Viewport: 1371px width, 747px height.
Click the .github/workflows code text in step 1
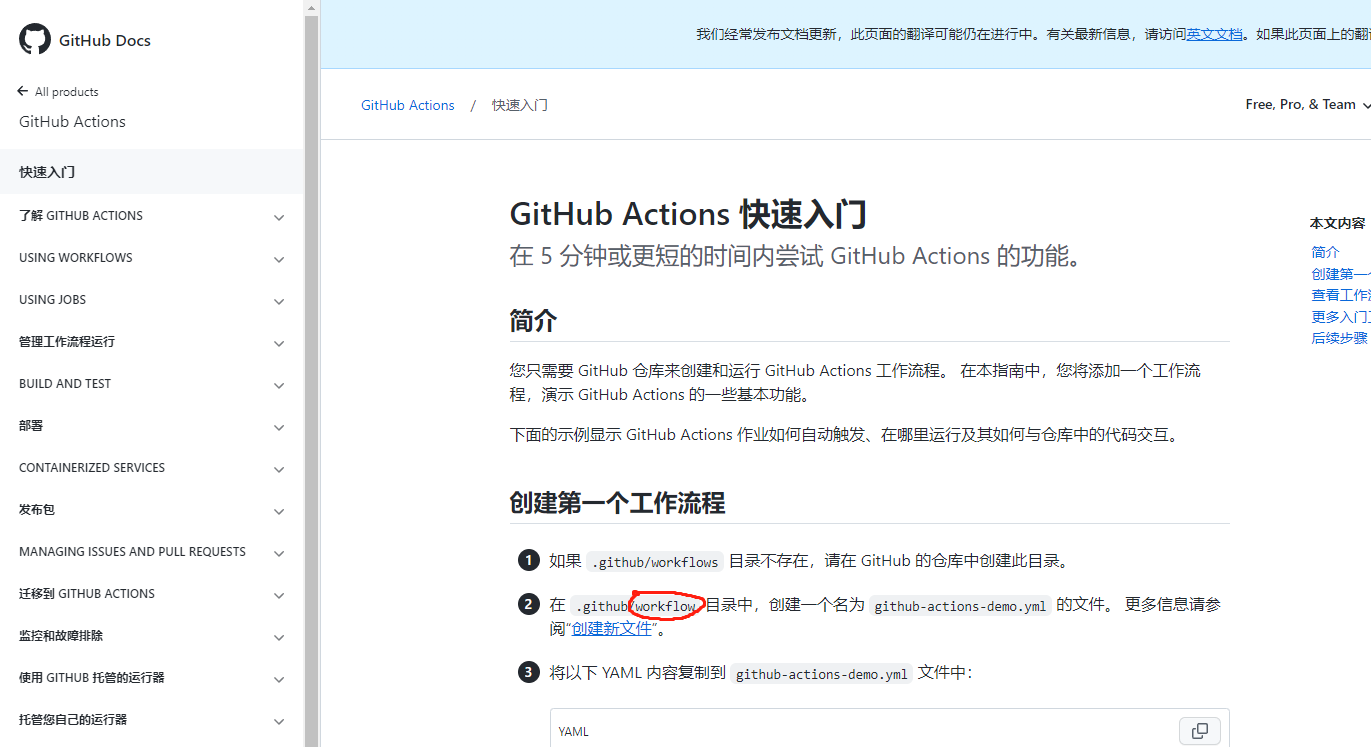click(x=655, y=562)
